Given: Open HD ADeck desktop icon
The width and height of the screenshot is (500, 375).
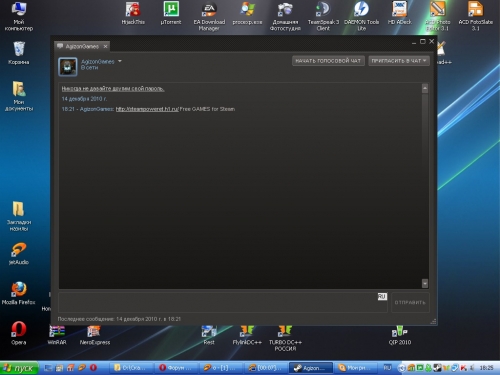Looking at the screenshot, I should click(x=400, y=13).
